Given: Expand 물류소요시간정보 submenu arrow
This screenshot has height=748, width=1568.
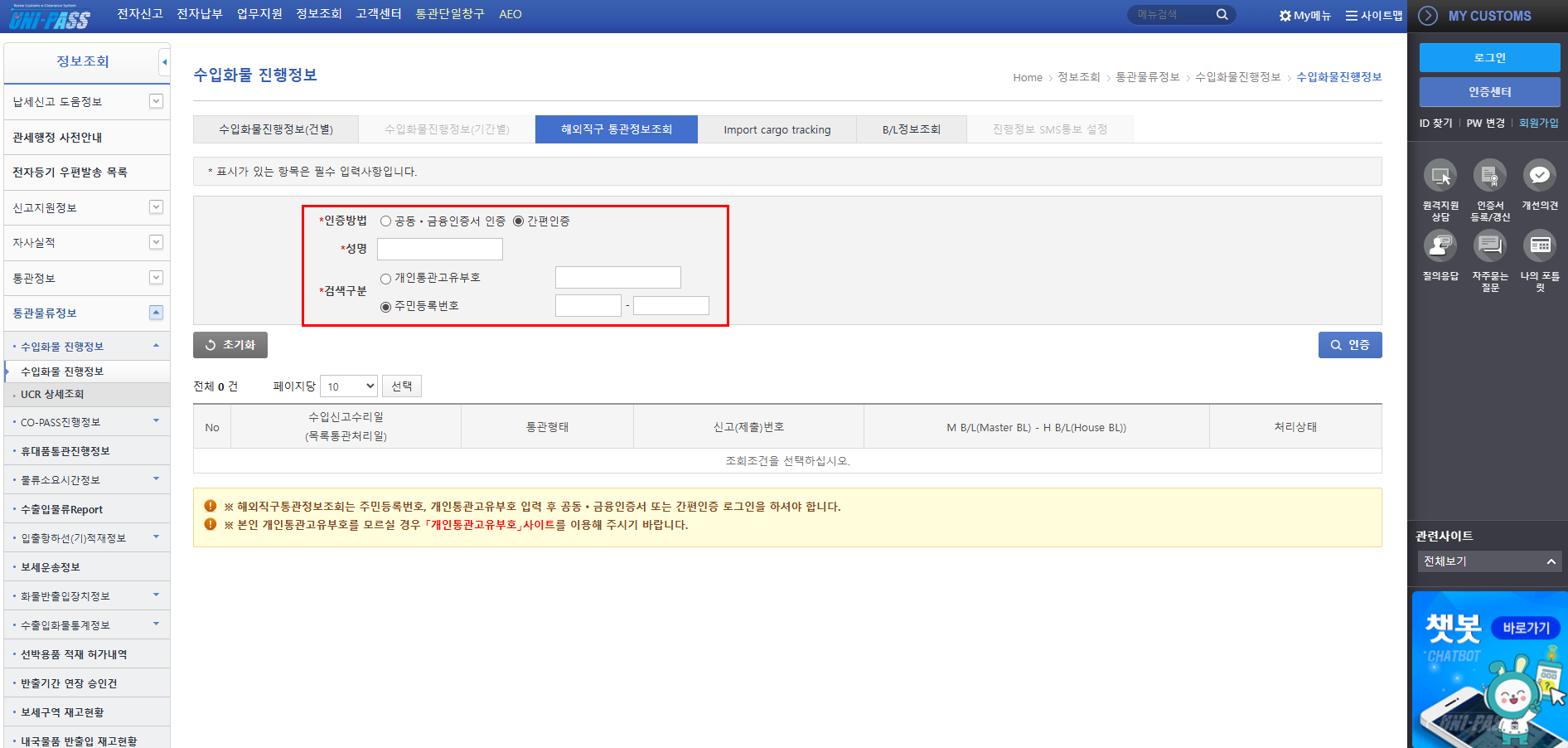Looking at the screenshot, I should pos(156,479).
